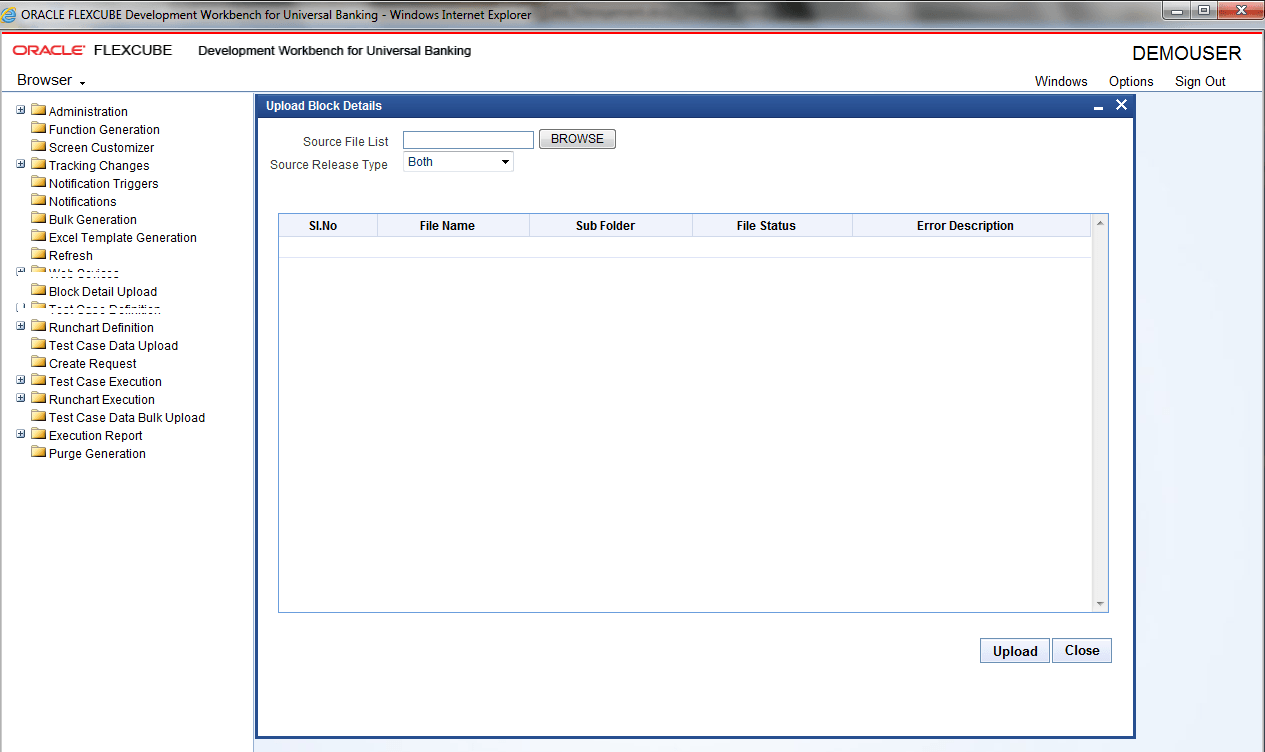Click the Create Request folder icon
This screenshot has height=752, width=1265.
(x=39, y=363)
